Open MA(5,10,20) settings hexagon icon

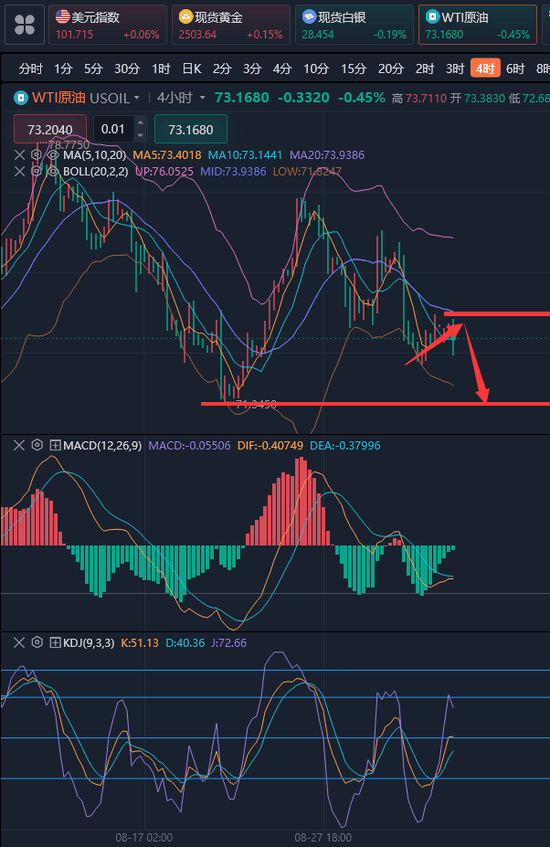click(36, 155)
